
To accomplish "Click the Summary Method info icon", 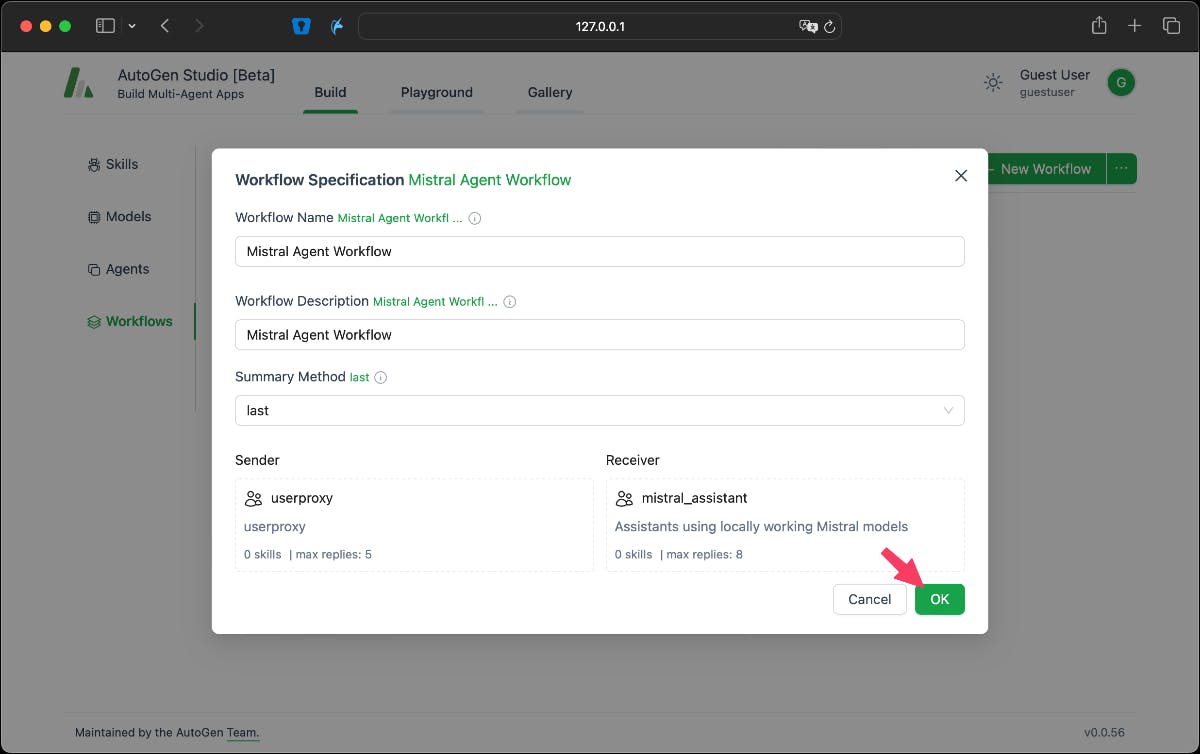I will tap(381, 377).
